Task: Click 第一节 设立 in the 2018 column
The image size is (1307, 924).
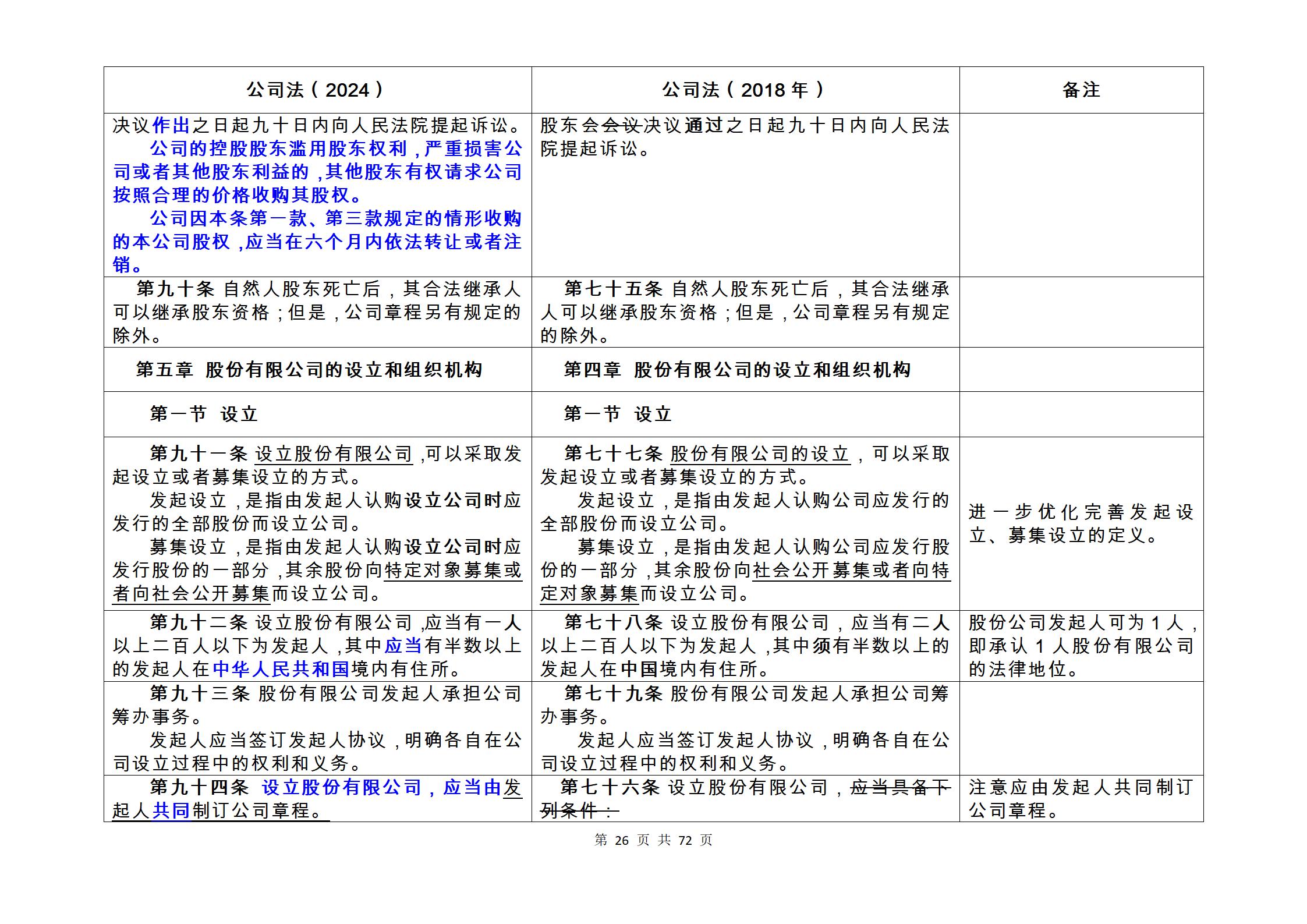Action: tap(618, 414)
